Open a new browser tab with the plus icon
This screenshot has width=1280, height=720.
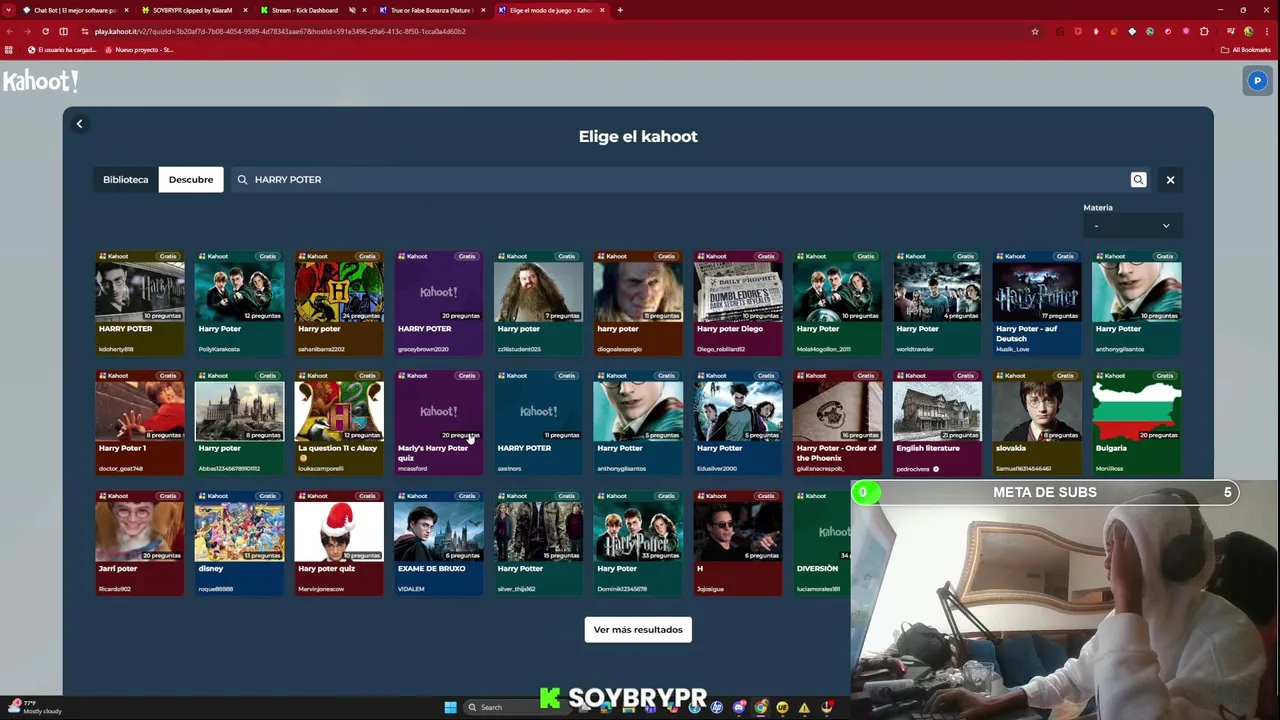[620, 10]
